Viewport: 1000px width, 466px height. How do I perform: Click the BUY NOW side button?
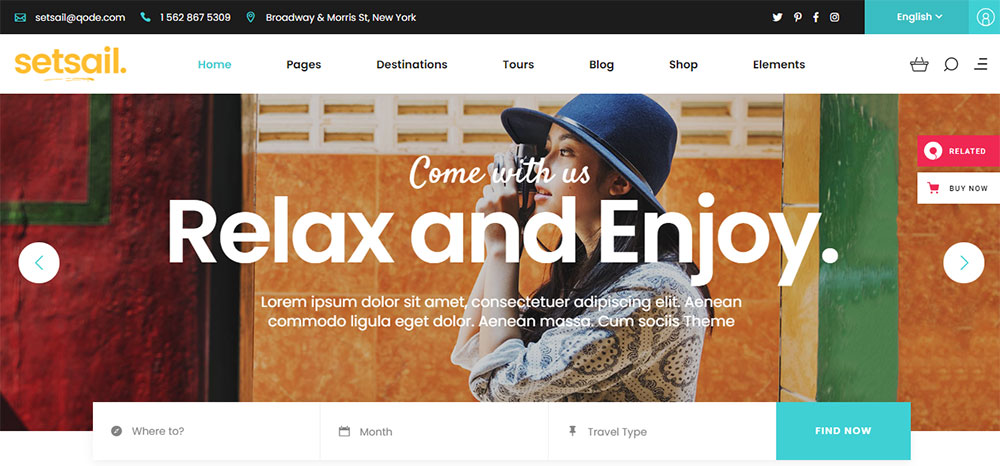(959, 188)
